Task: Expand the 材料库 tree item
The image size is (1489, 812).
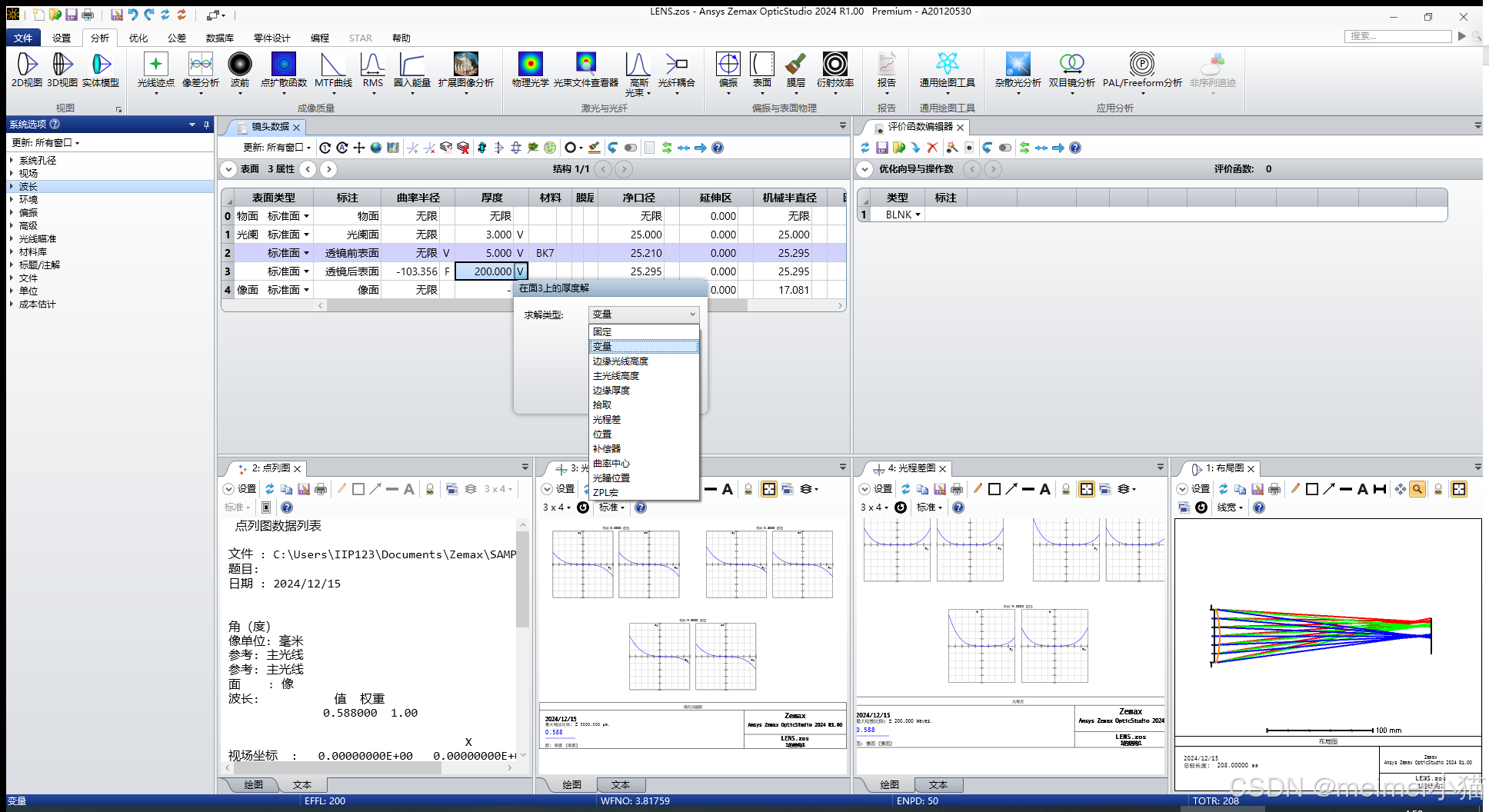Action: point(12,252)
